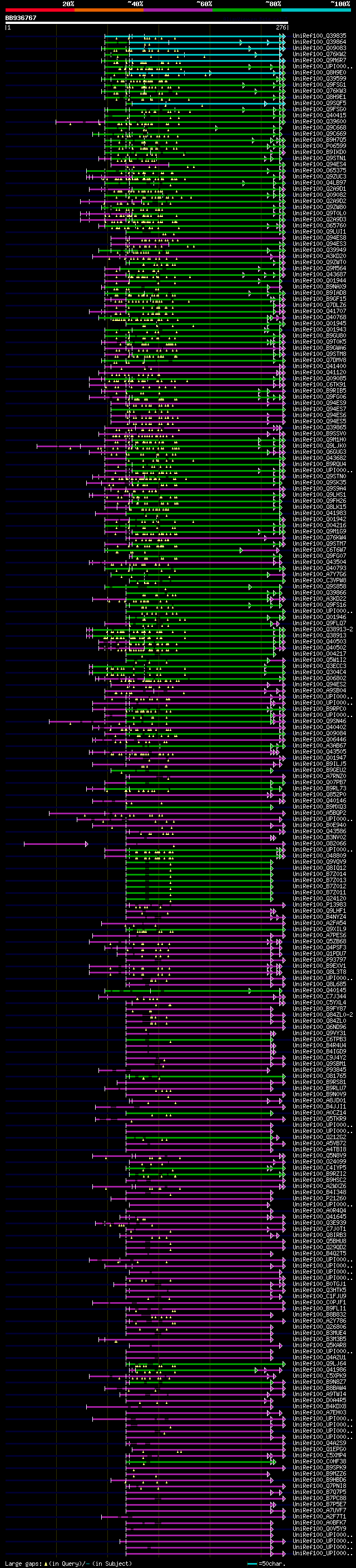Image resolution: width=356 pixels, height=1568 pixels.
Task: Select the label UniRef100_Q2A9D1
Action: point(319,189)
